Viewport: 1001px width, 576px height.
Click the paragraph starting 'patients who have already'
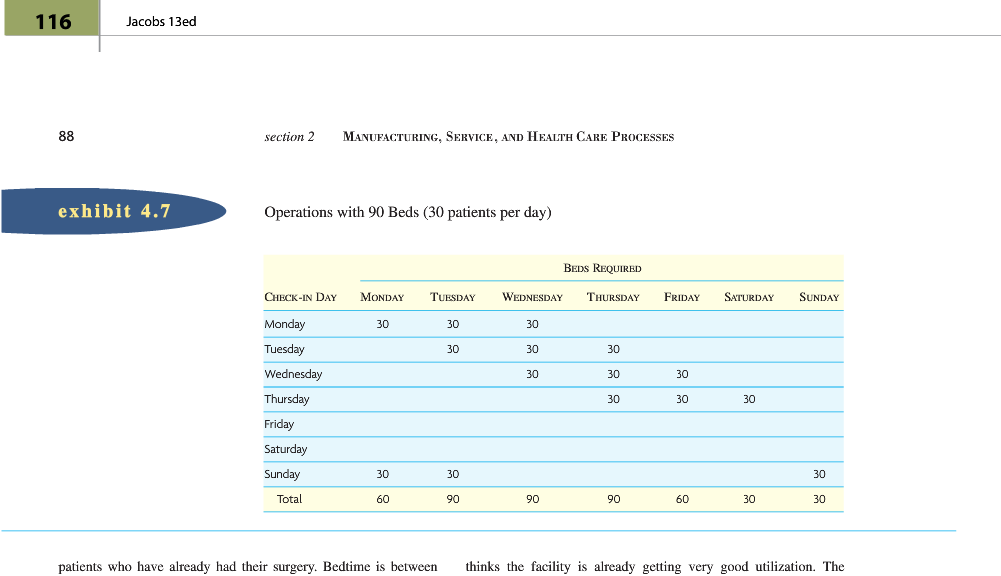pos(248,567)
